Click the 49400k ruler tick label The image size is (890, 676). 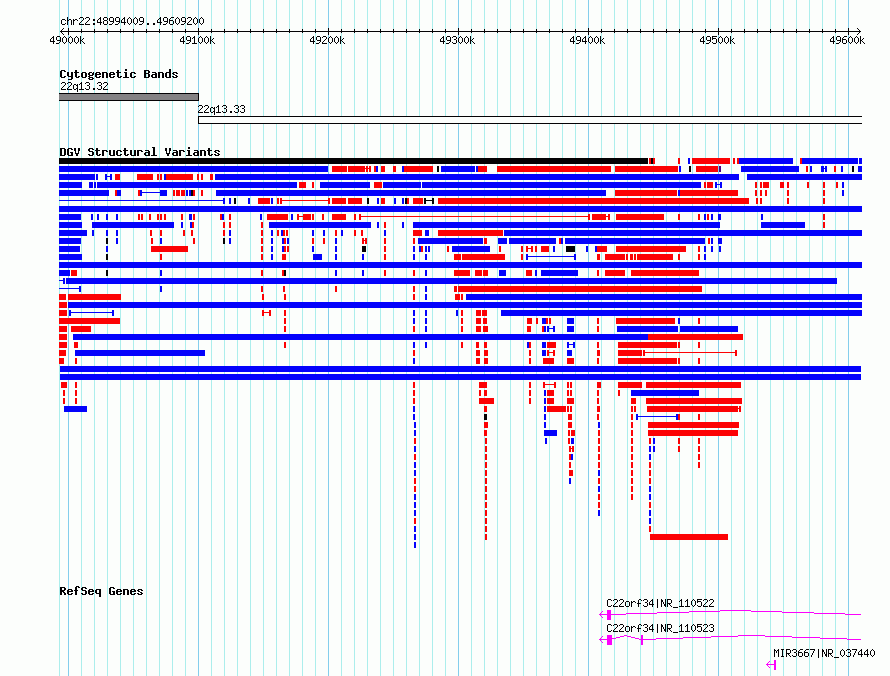[587, 40]
